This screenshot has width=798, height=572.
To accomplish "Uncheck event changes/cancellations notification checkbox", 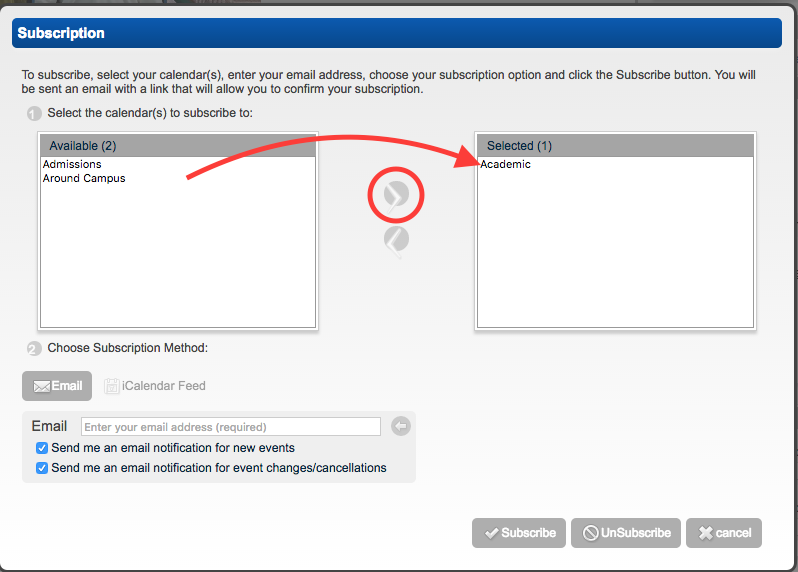I will pyautogui.click(x=42, y=468).
